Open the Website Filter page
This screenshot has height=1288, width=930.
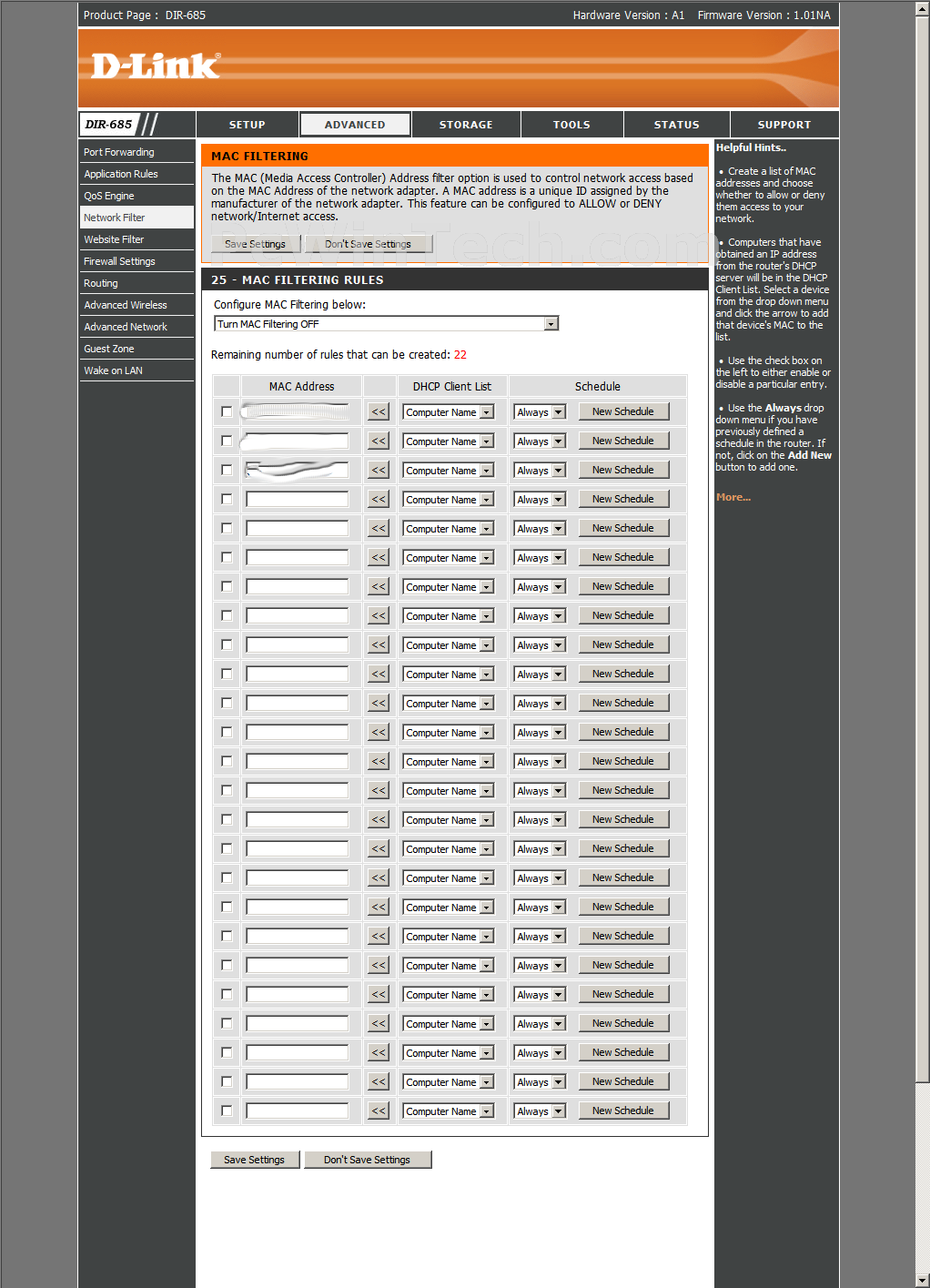[x=136, y=239]
